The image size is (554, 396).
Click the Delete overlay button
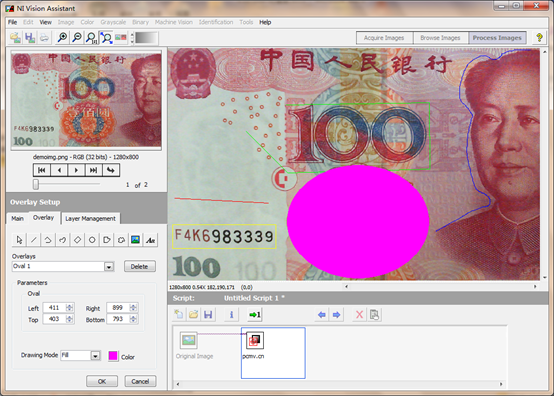point(140,266)
